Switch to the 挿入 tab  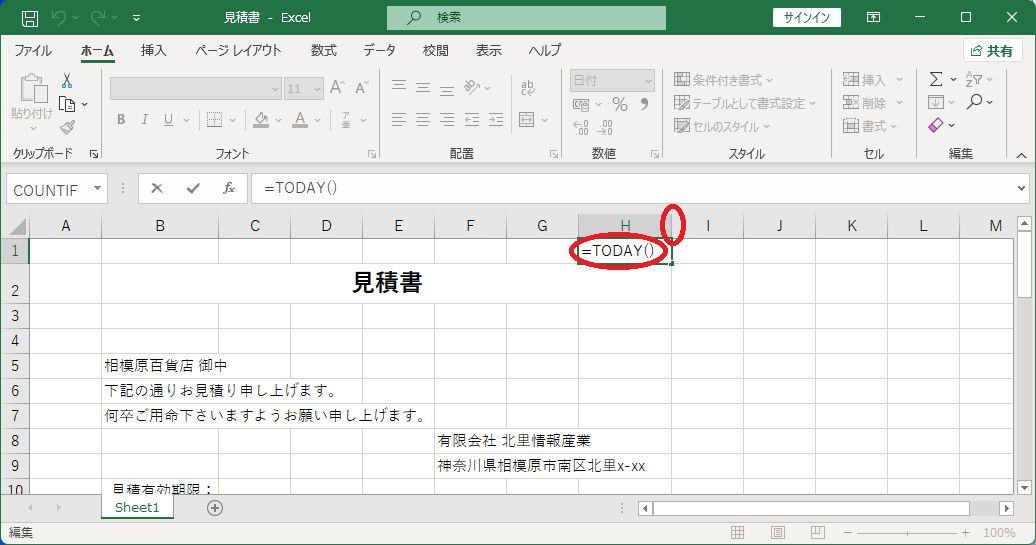coord(153,51)
